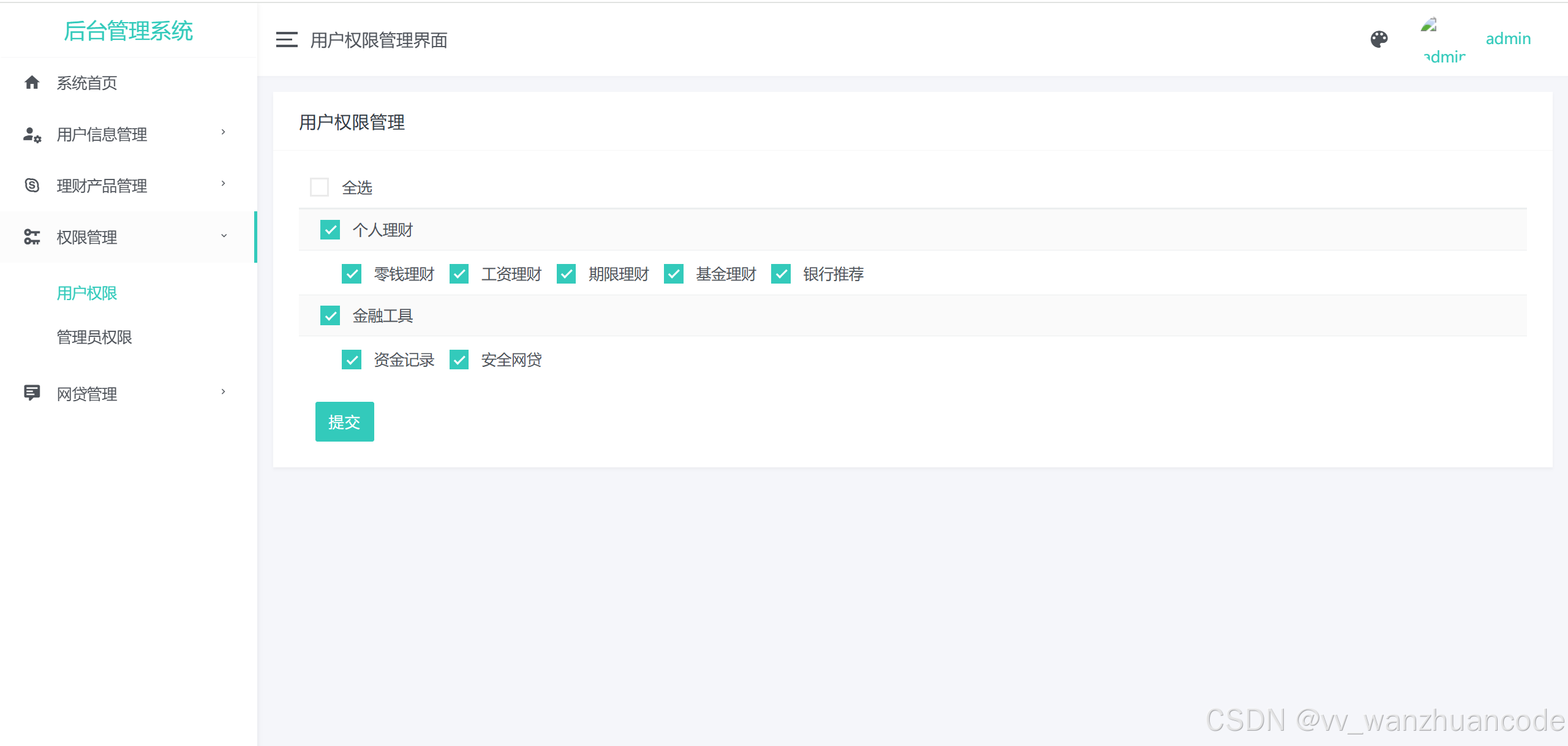Uncheck the 个人理财 checkbox
This screenshot has height=746, width=1568.
pos(330,230)
